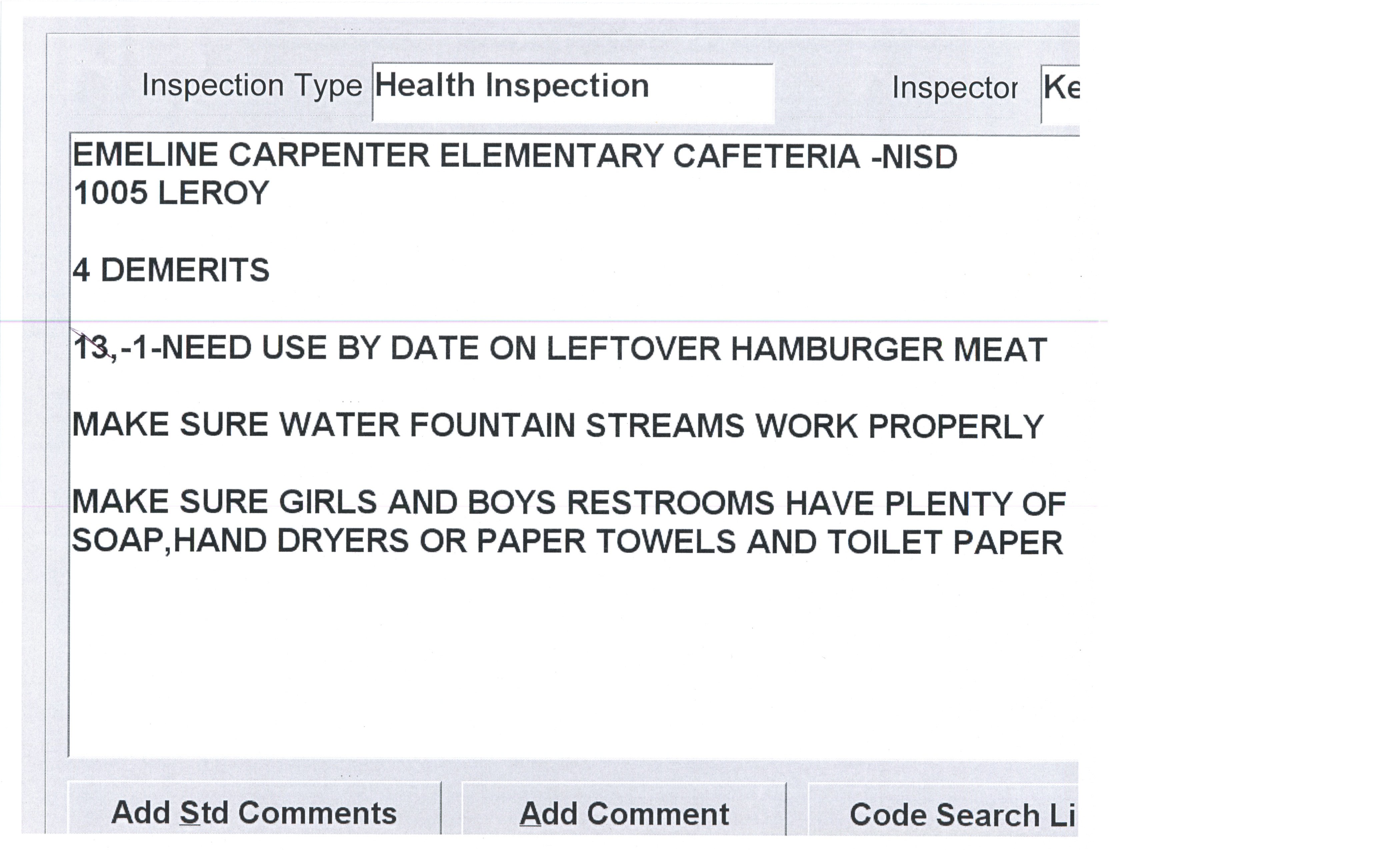Click the EMELINE CARPENTER ELEMENTARY line
Viewport: 1400px width, 850px height.
point(515,157)
